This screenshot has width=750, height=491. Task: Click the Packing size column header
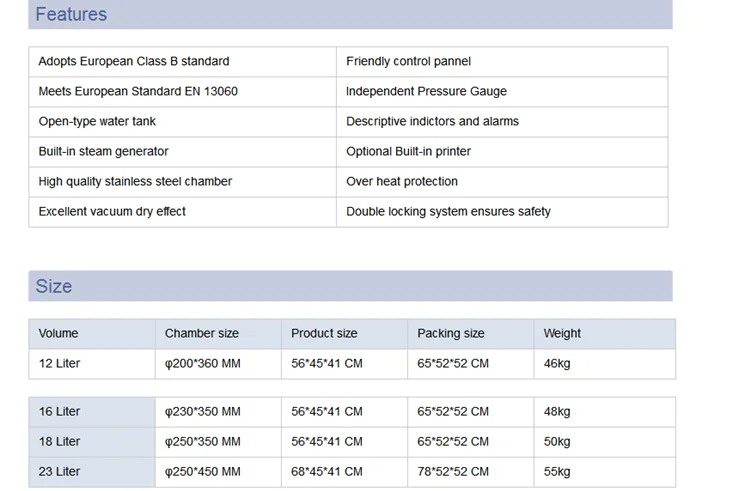451,334
